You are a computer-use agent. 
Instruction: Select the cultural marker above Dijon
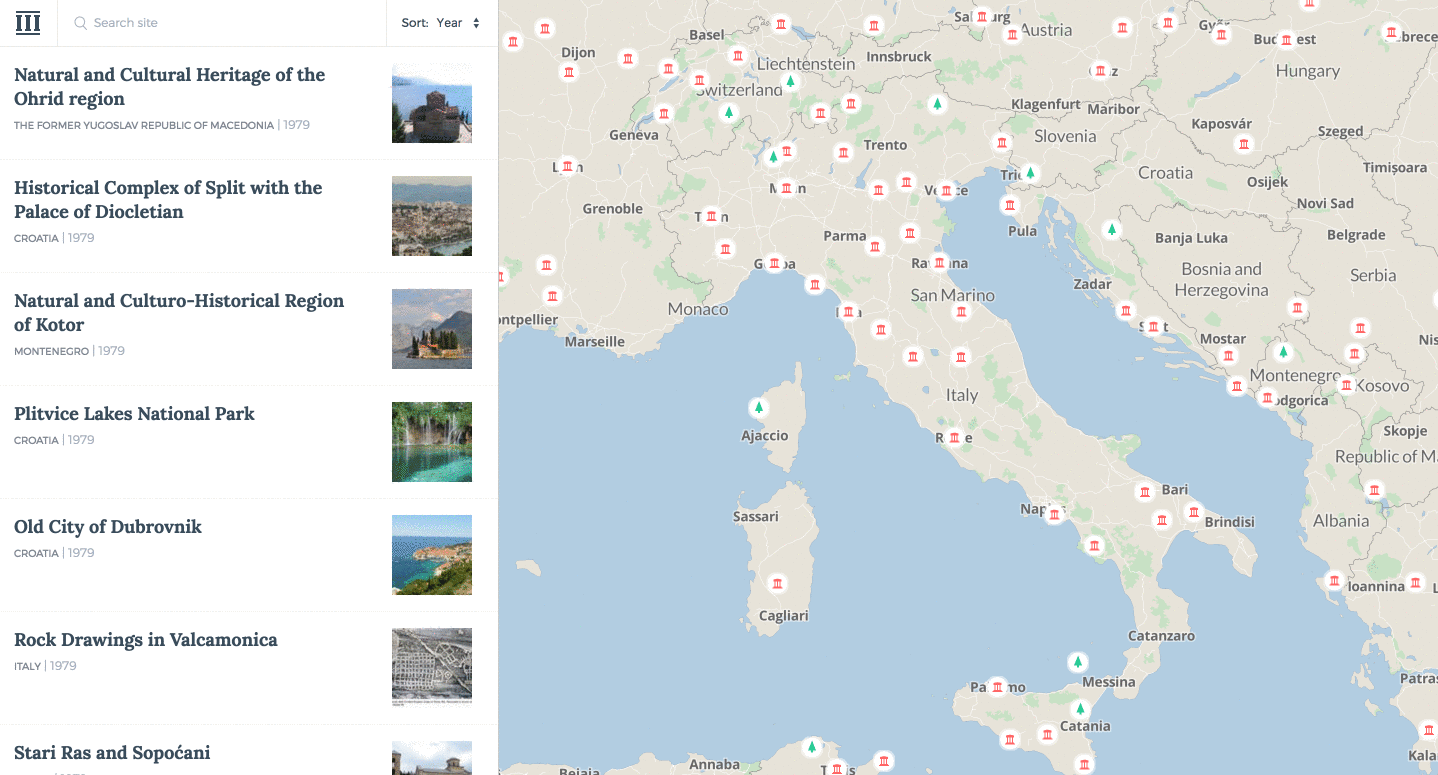tap(545, 29)
